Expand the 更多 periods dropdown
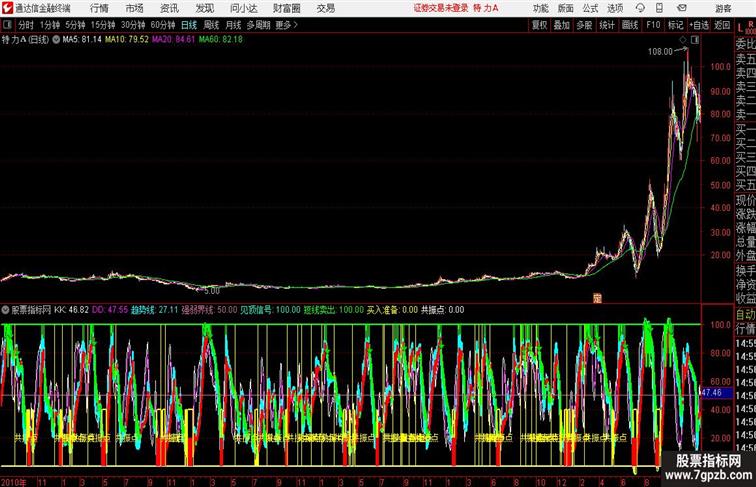This screenshot has width=756, height=487. pyautogui.click(x=286, y=25)
